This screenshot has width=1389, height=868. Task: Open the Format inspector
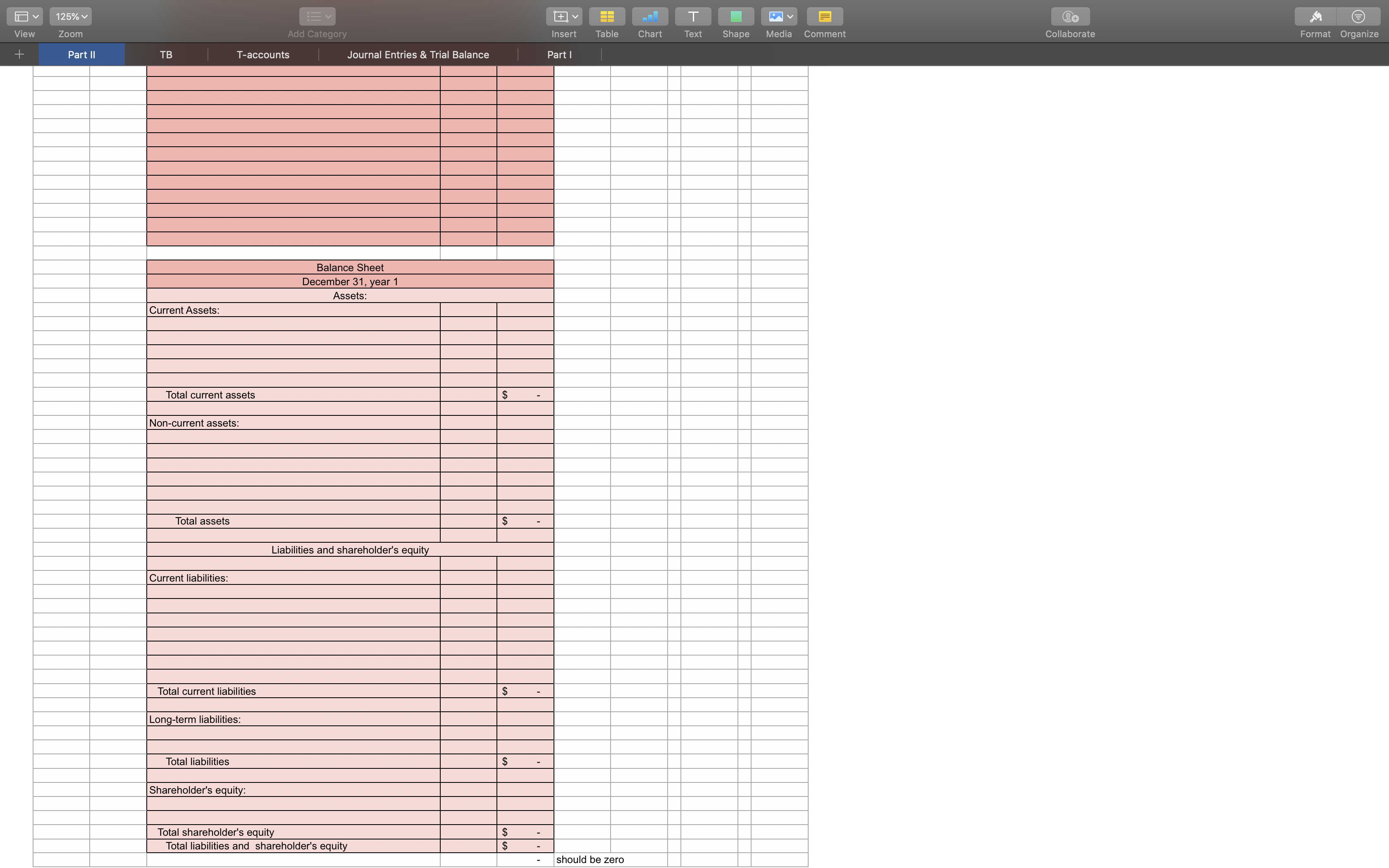coord(1315,17)
